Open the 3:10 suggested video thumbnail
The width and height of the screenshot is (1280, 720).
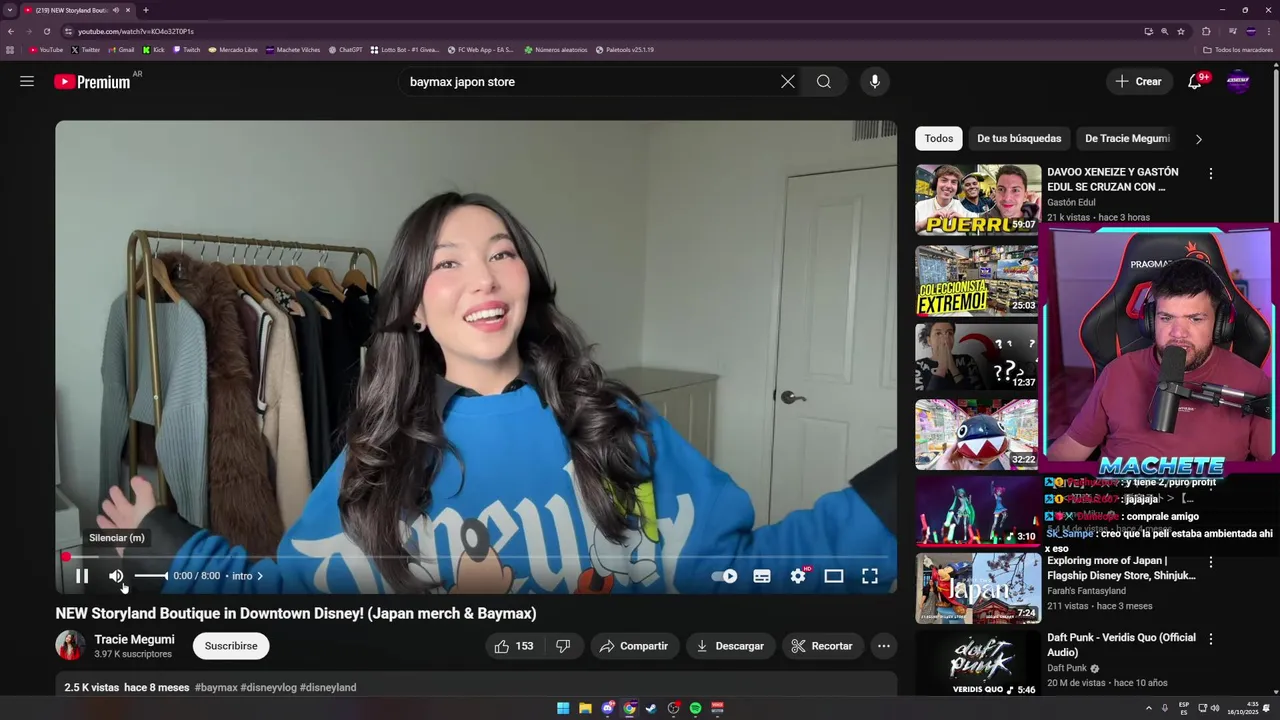[977, 511]
